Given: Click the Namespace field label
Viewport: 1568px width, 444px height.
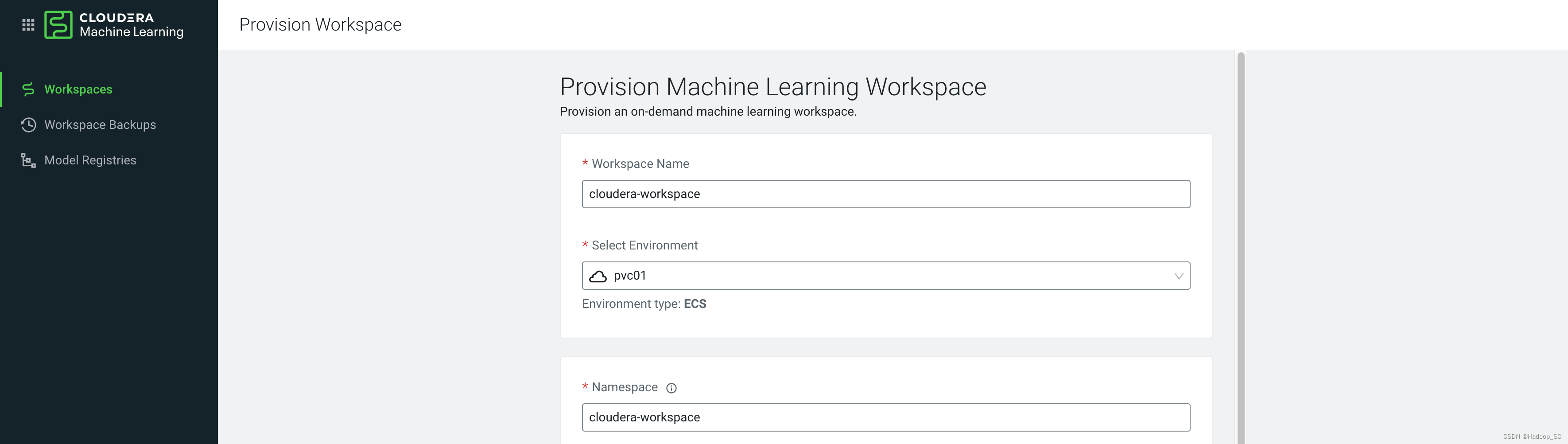Looking at the screenshot, I should 625,387.
